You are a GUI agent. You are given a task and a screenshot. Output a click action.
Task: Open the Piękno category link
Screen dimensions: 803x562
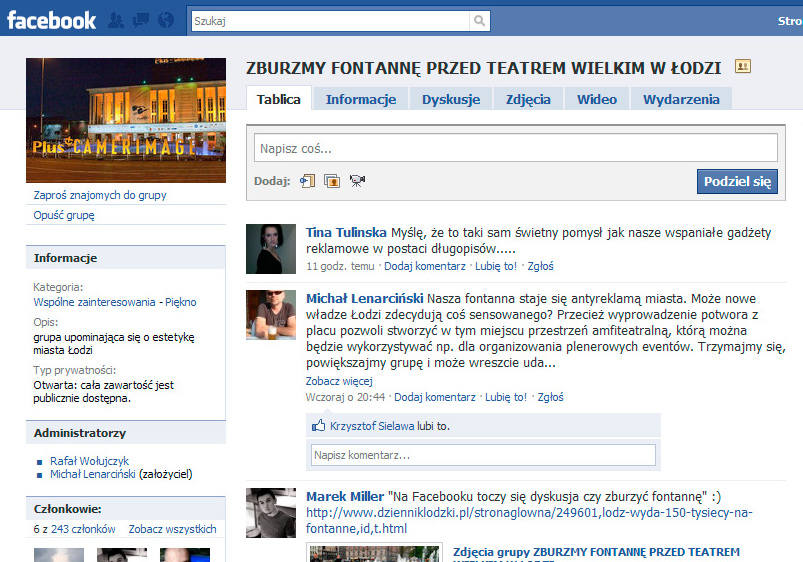181,302
